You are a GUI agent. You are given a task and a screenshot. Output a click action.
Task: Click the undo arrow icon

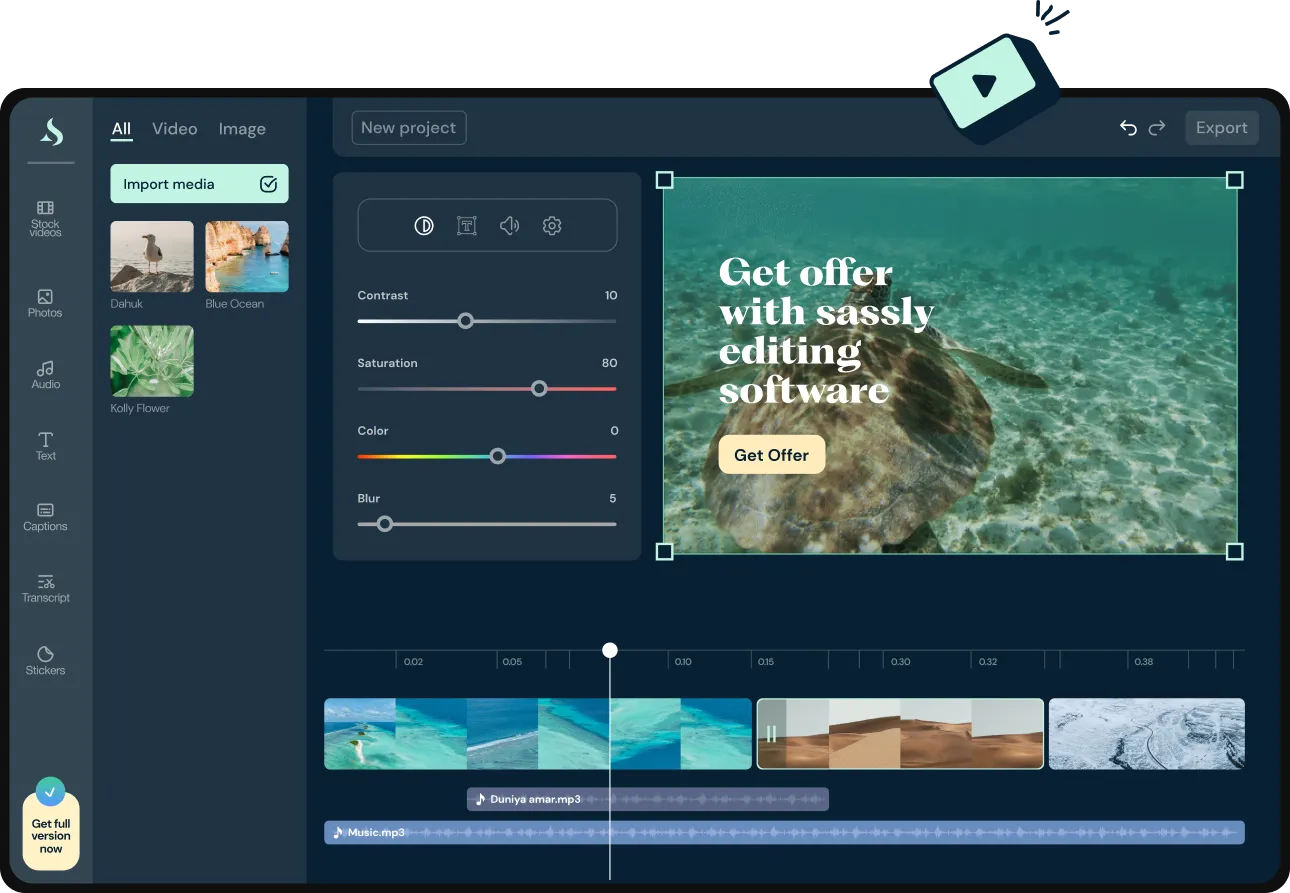tap(1128, 128)
